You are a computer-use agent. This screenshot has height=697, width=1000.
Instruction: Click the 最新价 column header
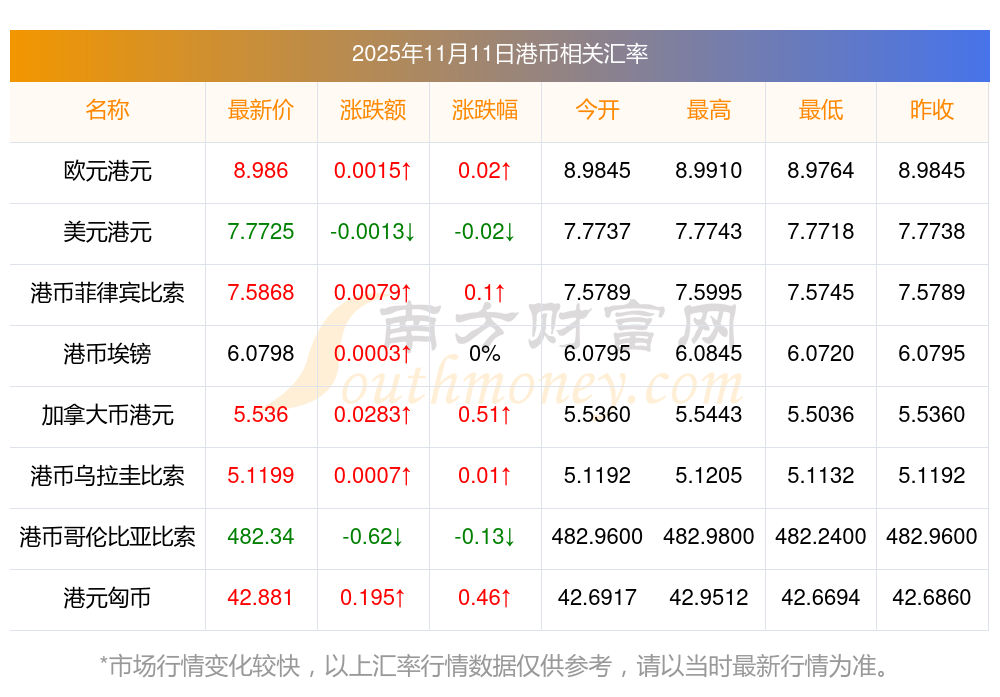[x=261, y=110]
